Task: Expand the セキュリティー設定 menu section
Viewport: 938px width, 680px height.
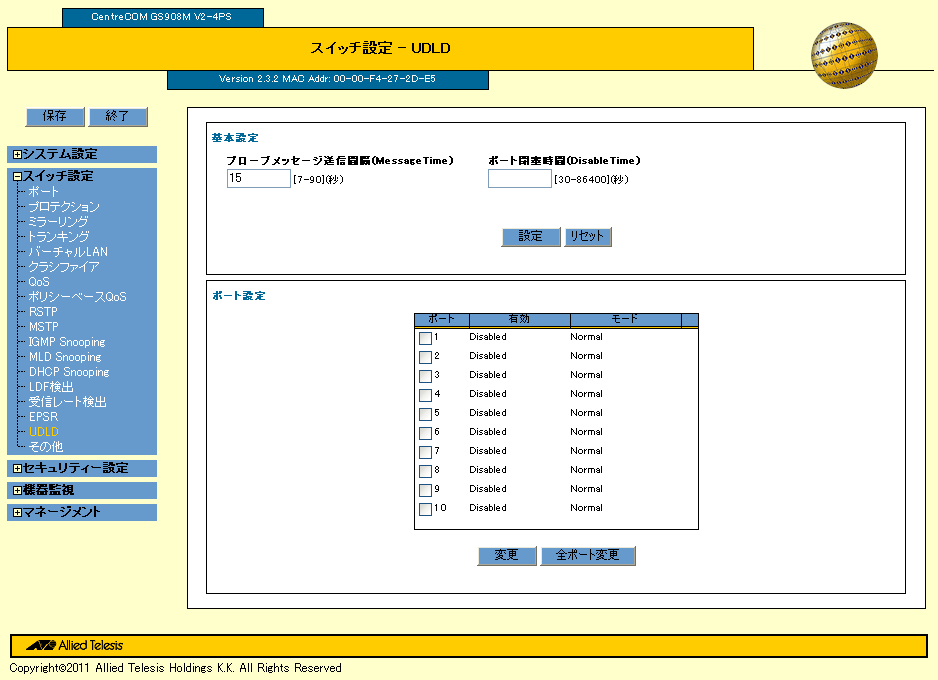Action: [x=17, y=469]
